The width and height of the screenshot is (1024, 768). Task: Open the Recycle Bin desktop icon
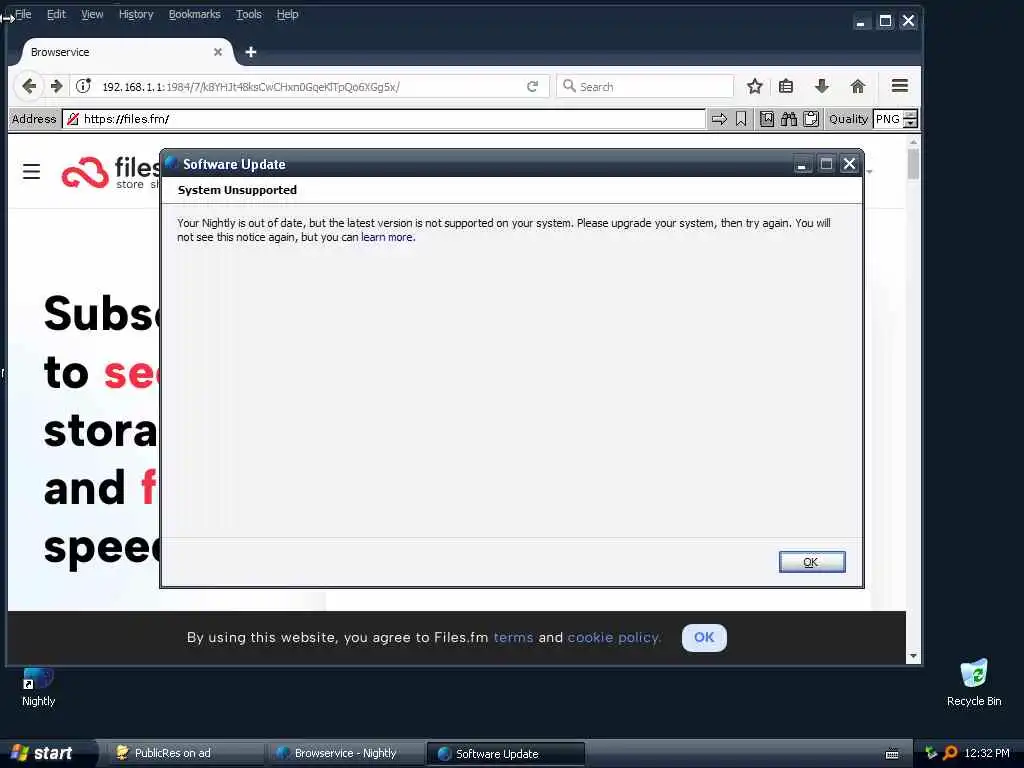click(974, 683)
